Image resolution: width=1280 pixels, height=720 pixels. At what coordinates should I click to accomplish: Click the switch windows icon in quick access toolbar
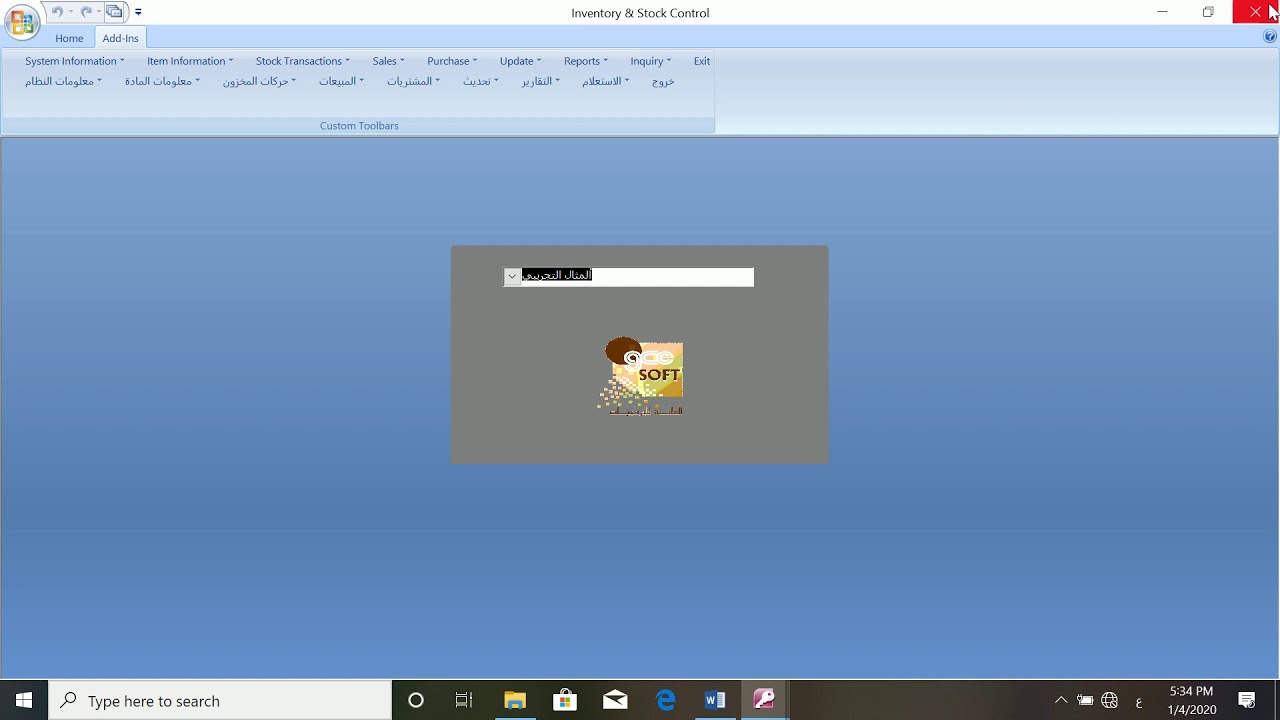point(115,12)
